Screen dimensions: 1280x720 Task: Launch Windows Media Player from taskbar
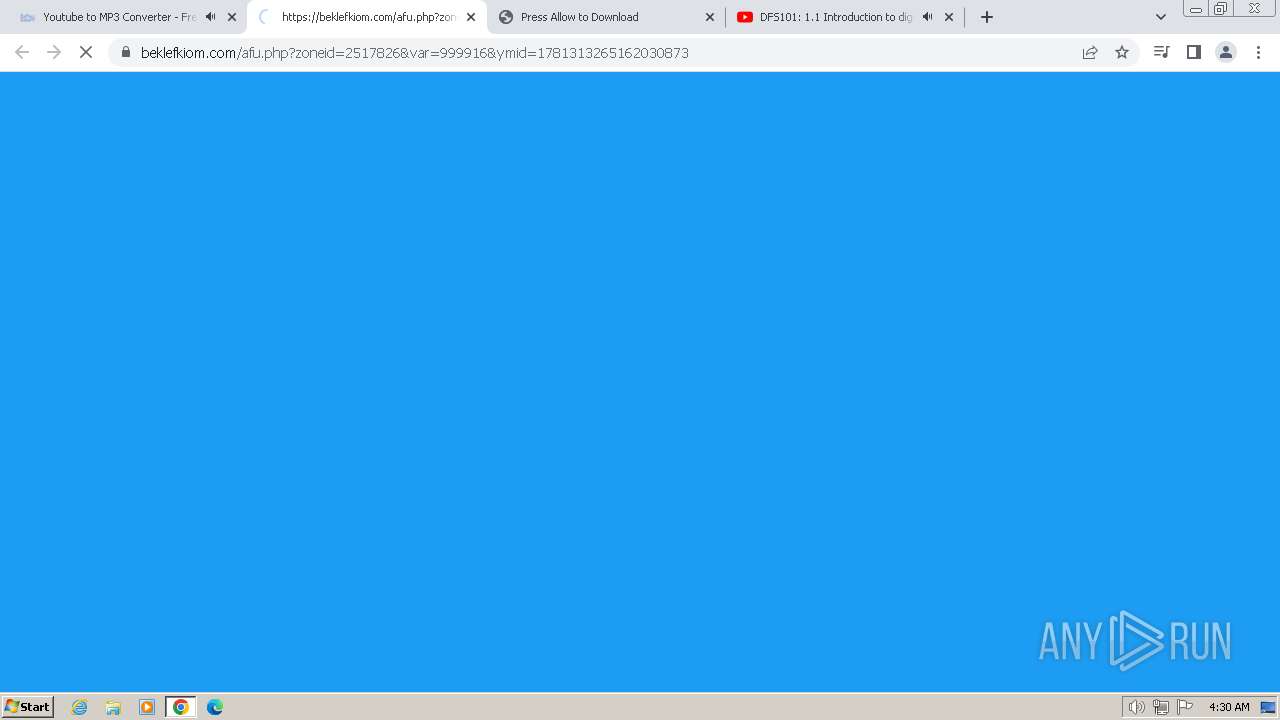click(x=147, y=707)
